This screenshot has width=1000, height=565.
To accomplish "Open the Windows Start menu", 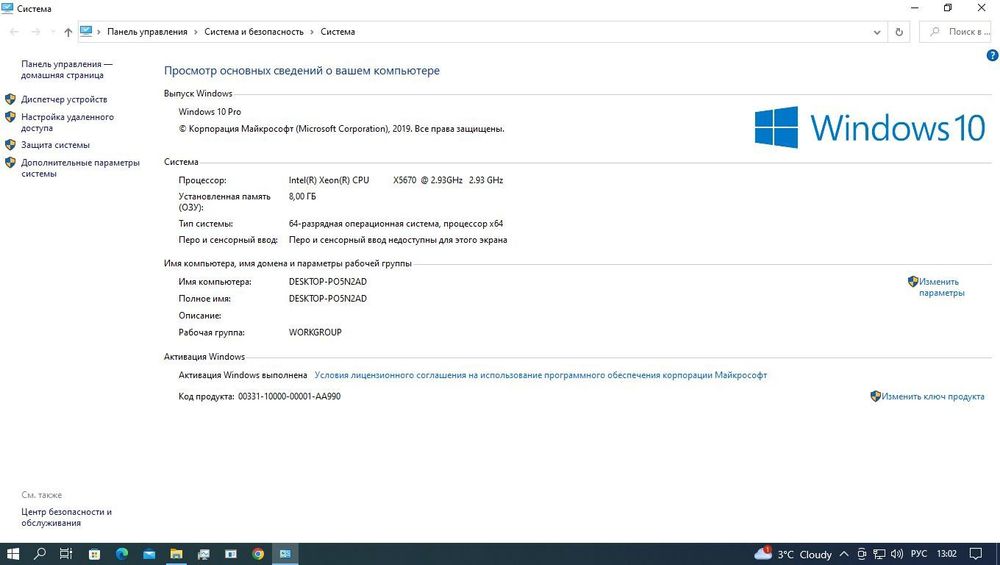I will coord(12,554).
